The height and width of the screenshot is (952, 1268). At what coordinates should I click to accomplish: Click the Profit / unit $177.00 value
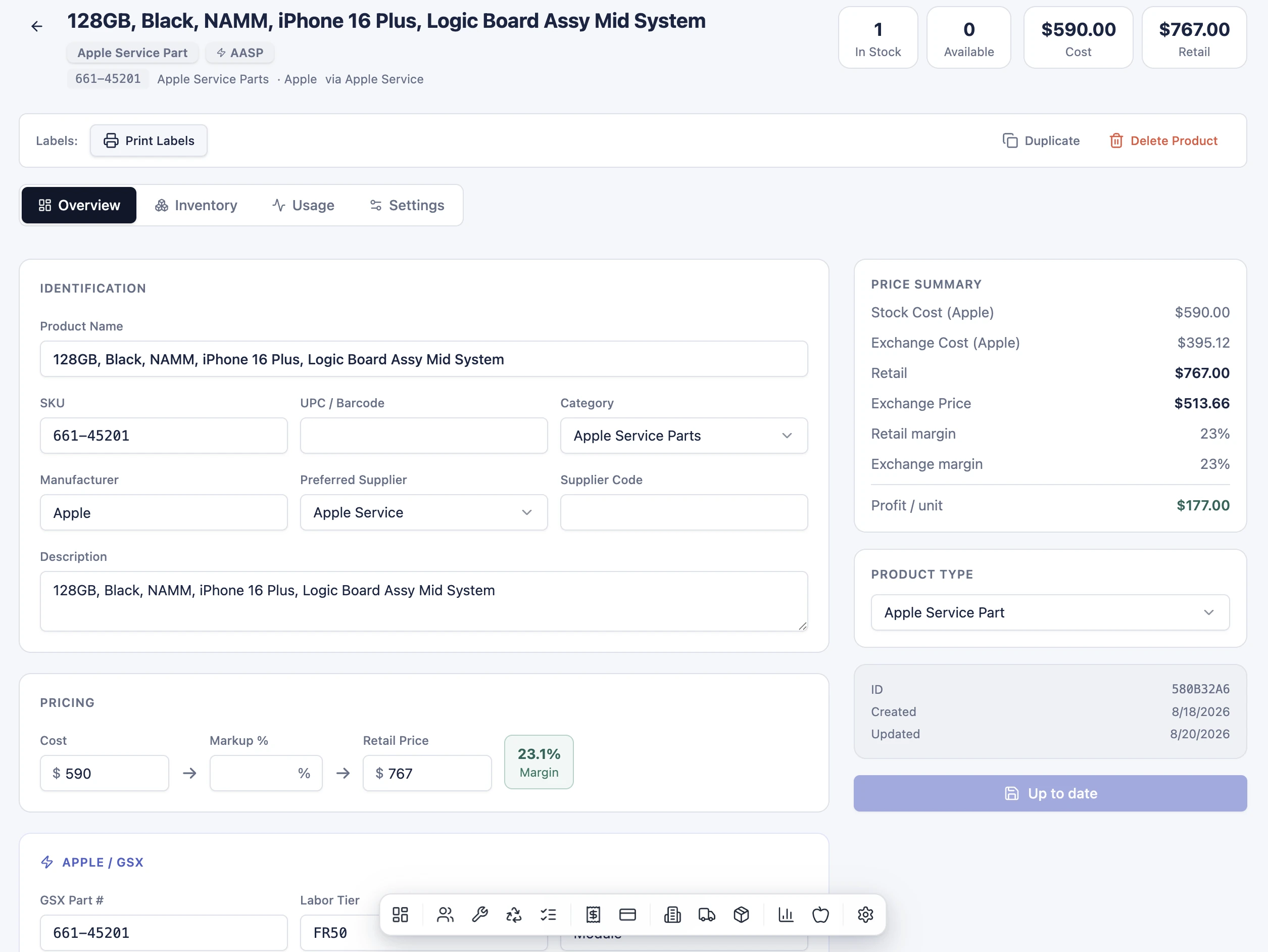tap(1203, 505)
